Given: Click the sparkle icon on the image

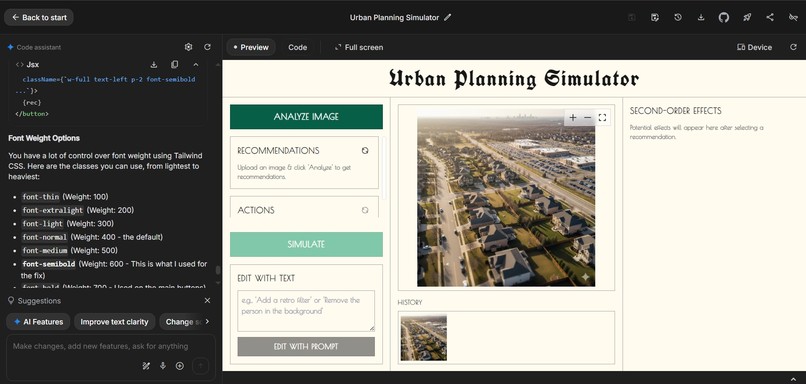Looking at the screenshot, I should [x=585, y=278].
